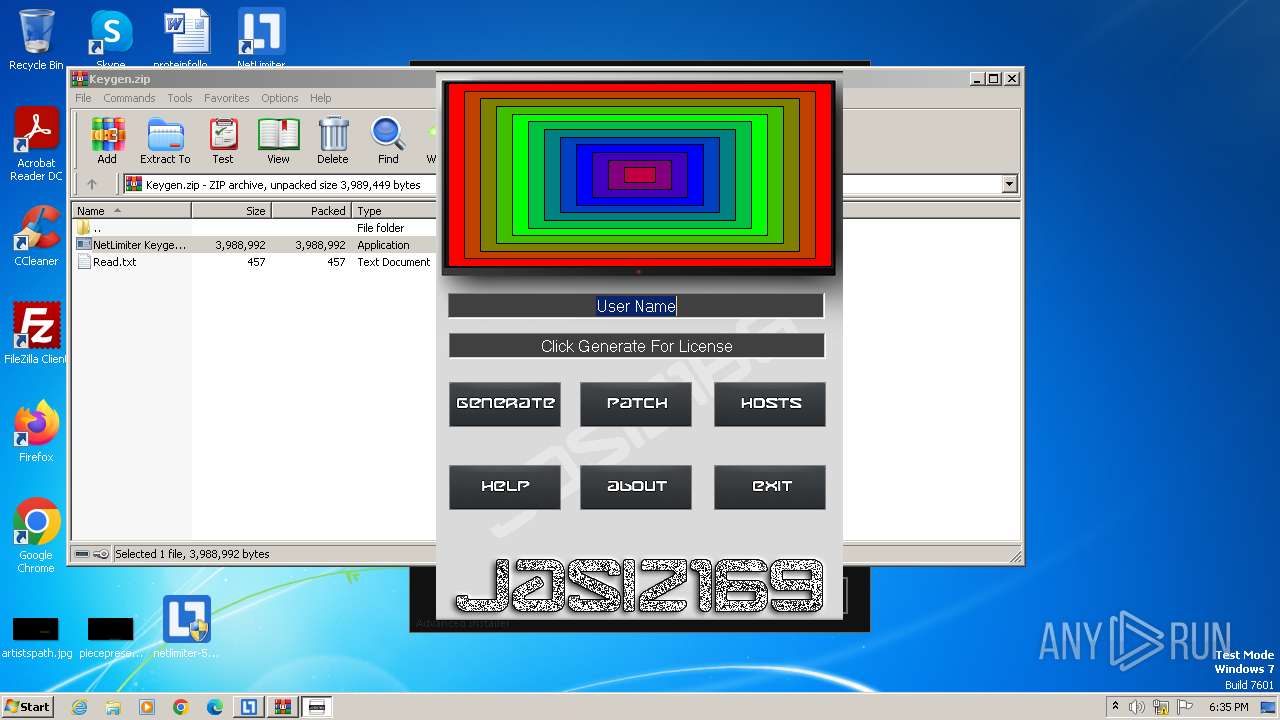Select artistspath.jpg desktop file

(x=36, y=638)
